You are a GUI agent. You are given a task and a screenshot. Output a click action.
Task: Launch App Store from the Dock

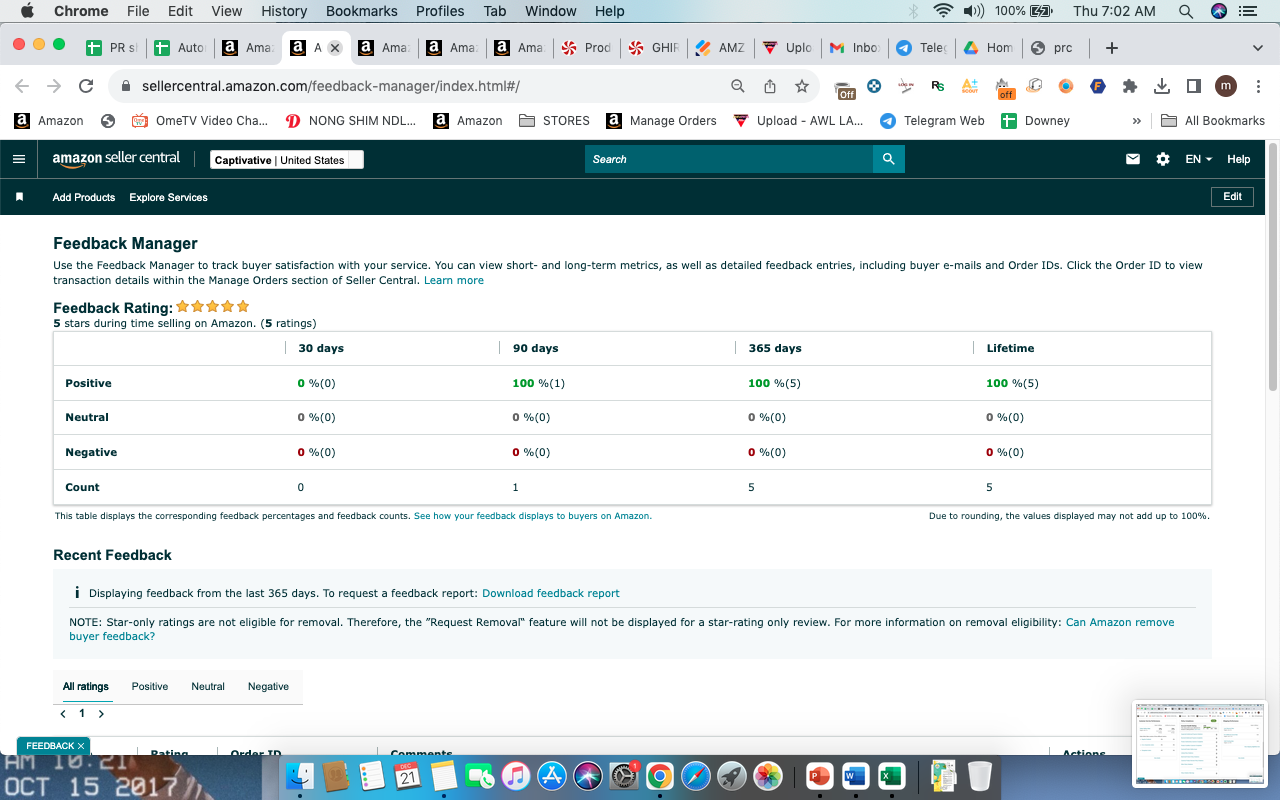pos(552,776)
